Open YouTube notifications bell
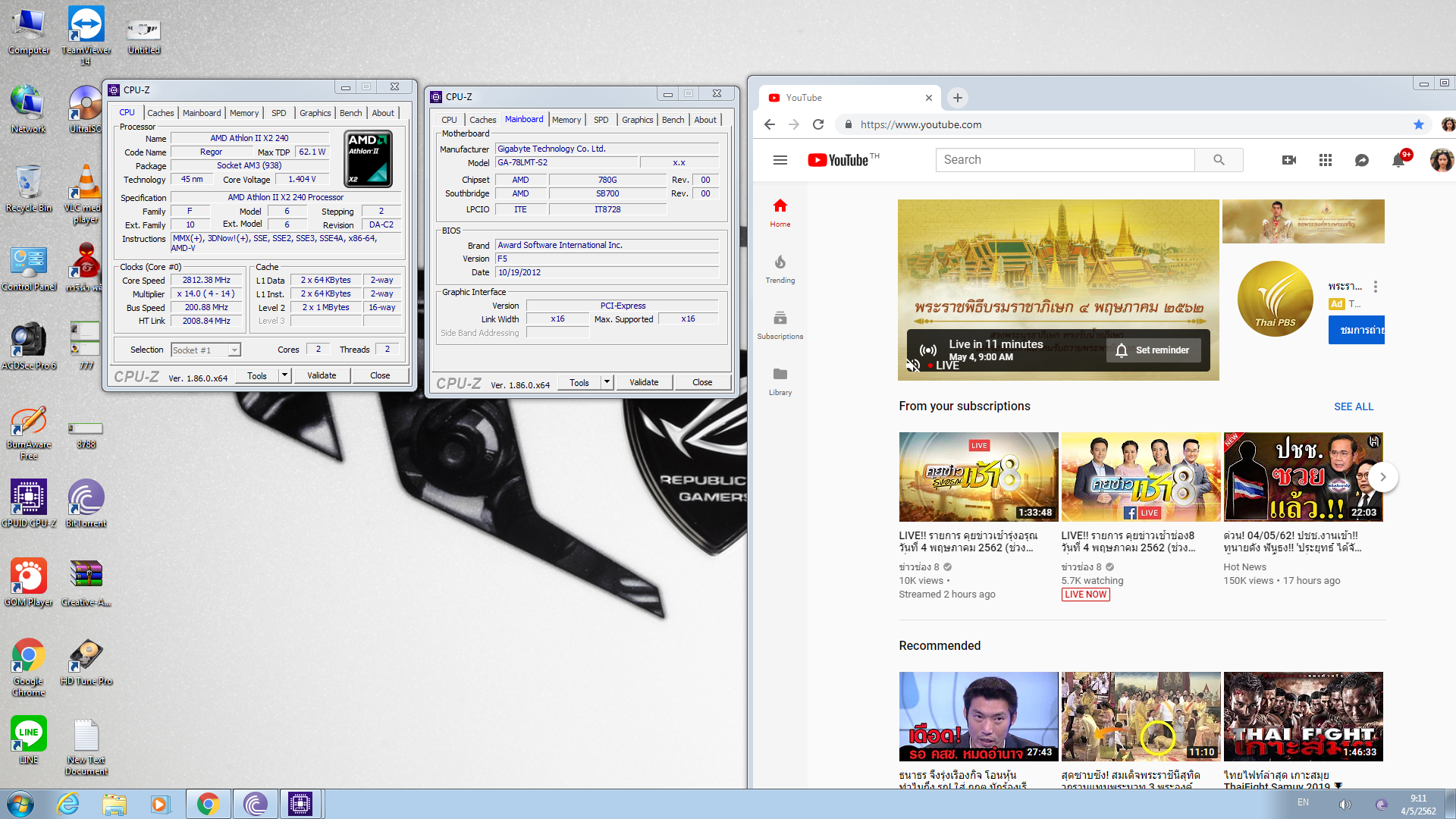Viewport: 1456px width, 819px height. tap(1398, 160)
